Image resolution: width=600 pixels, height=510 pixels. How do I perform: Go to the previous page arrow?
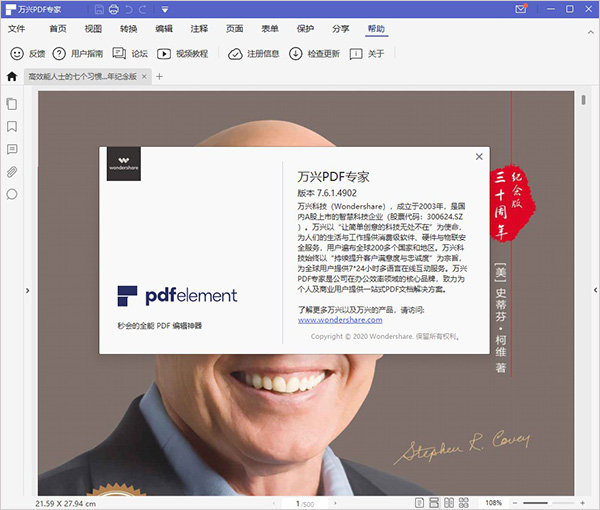[x=274, y=503]
